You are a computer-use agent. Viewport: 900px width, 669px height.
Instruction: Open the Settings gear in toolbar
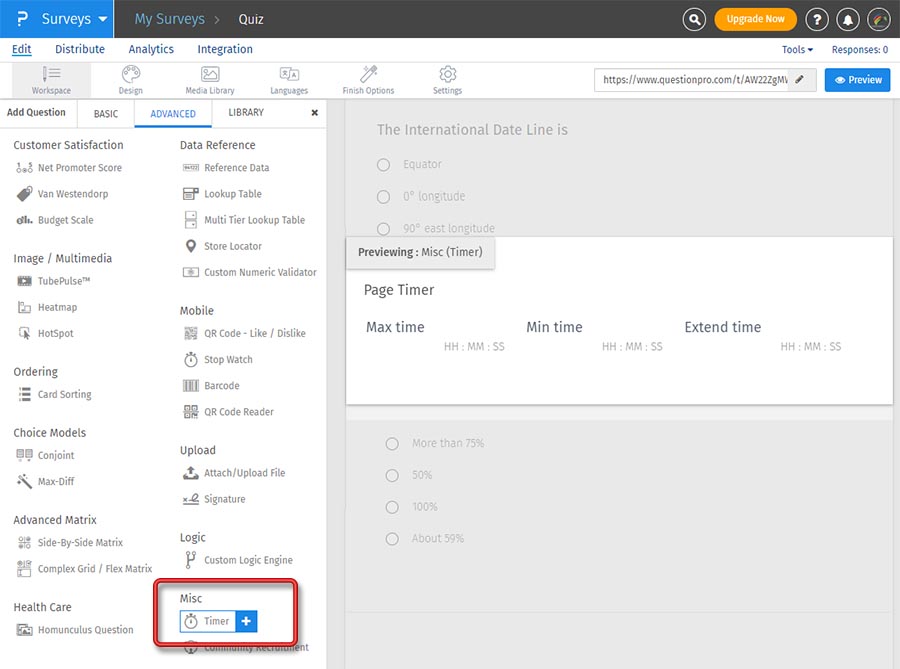click(x=447, y=80)
